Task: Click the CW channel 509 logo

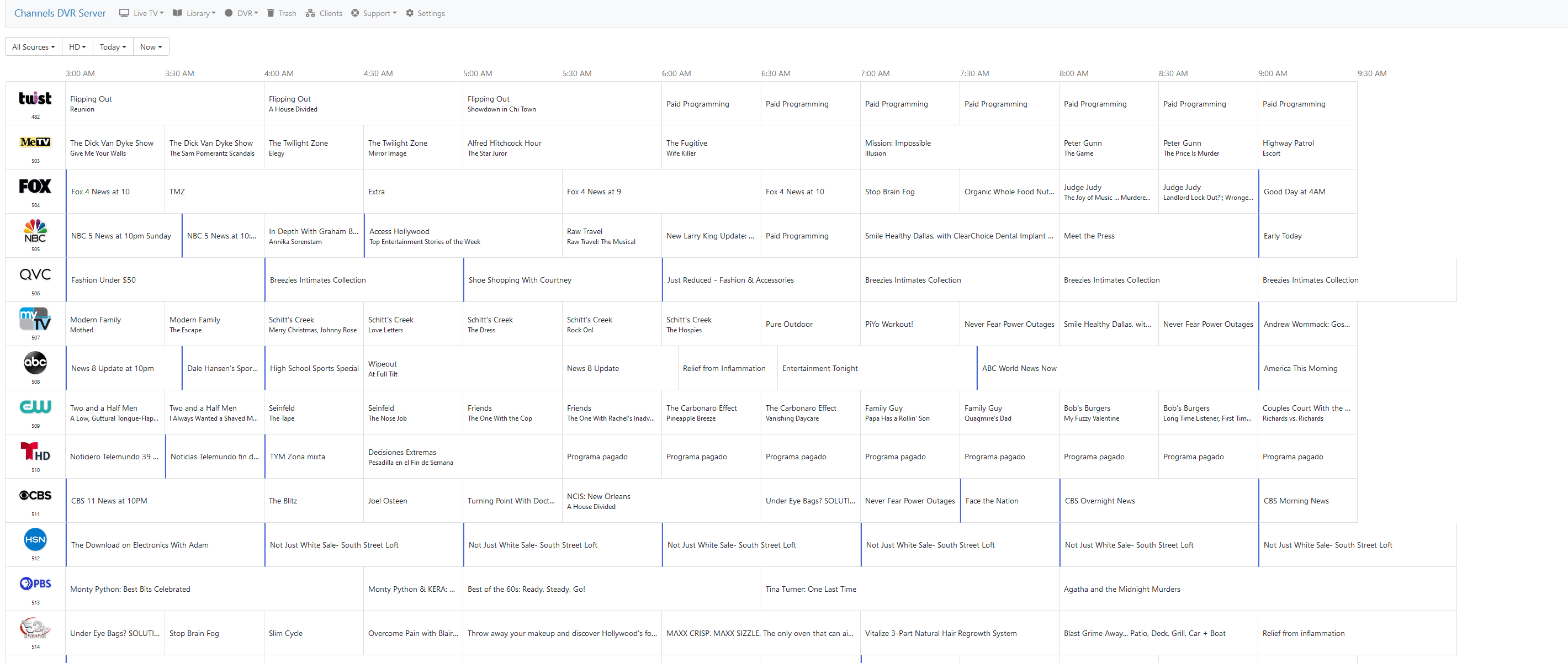Action: (35, 407)
